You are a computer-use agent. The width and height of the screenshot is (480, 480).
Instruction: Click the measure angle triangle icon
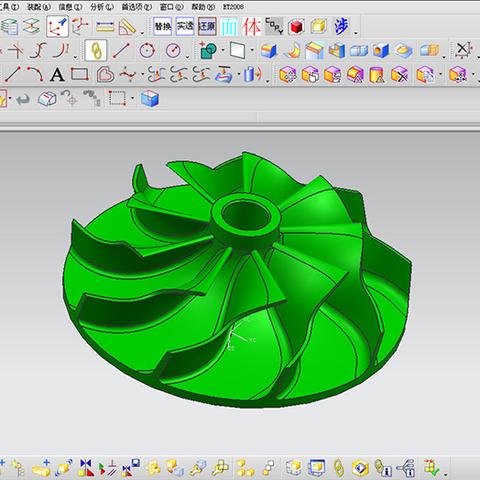click(128, 27)
